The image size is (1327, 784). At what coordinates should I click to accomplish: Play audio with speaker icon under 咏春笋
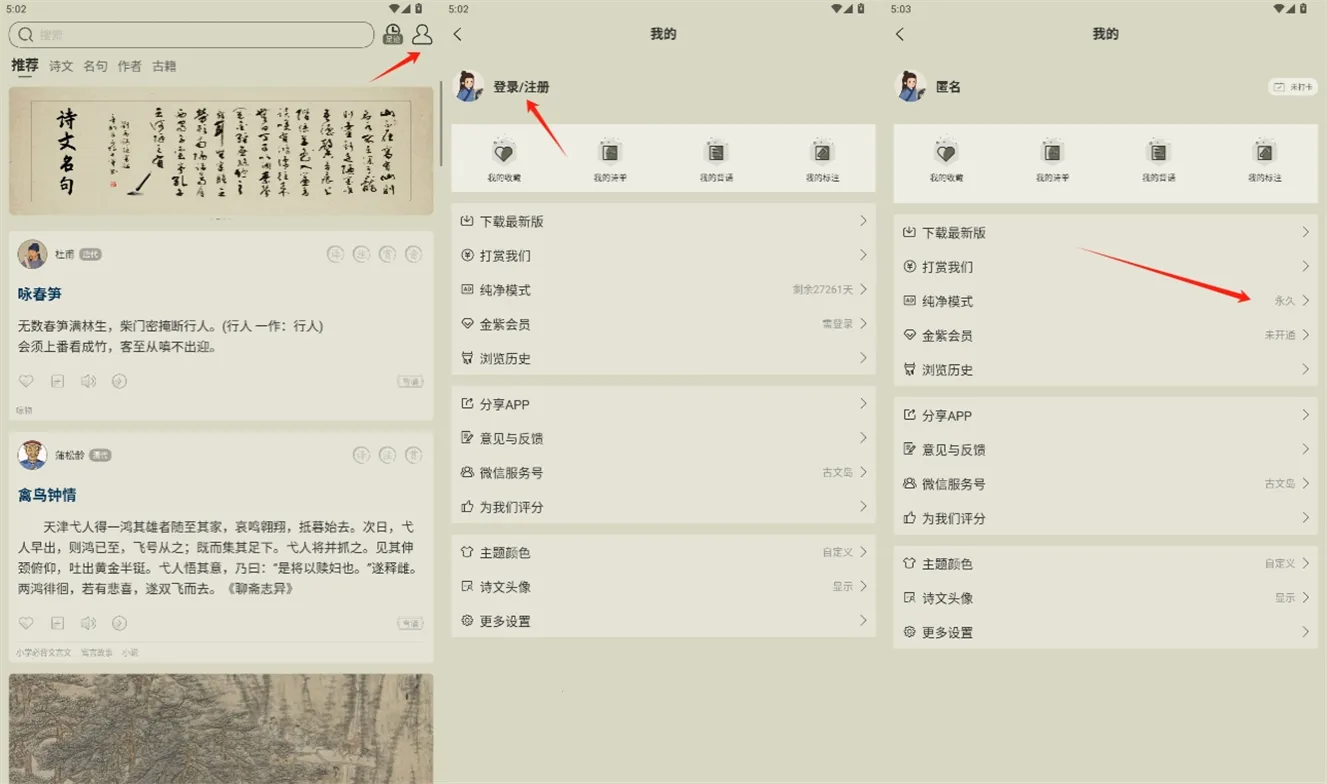pyautogui.click(x=89, y=381)
